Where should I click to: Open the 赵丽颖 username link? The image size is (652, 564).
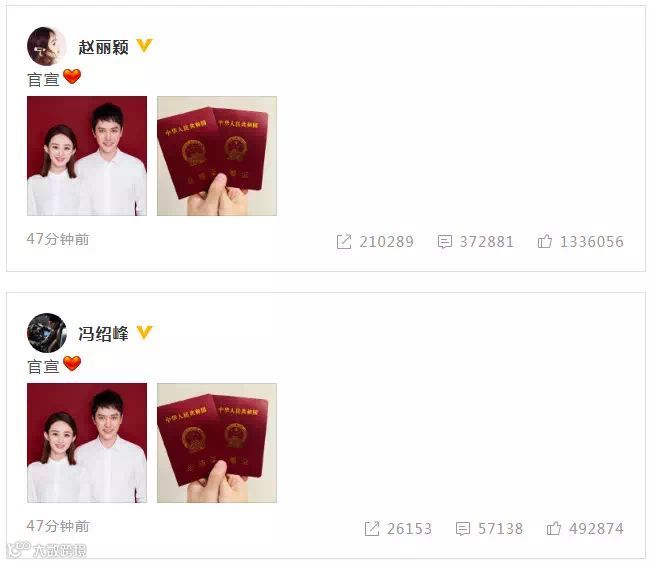pyautogui.click(x=103, y=47)
